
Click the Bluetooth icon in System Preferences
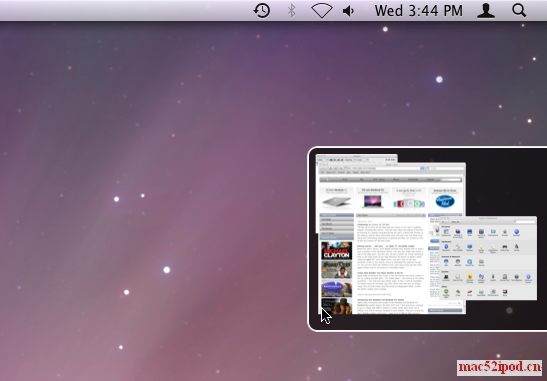pyautogui.click(x=446, y=247)
